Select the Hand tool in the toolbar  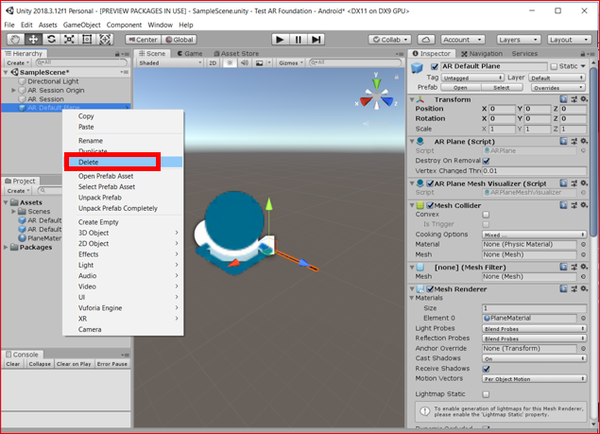pyautogui.click(x=16, y=39)
